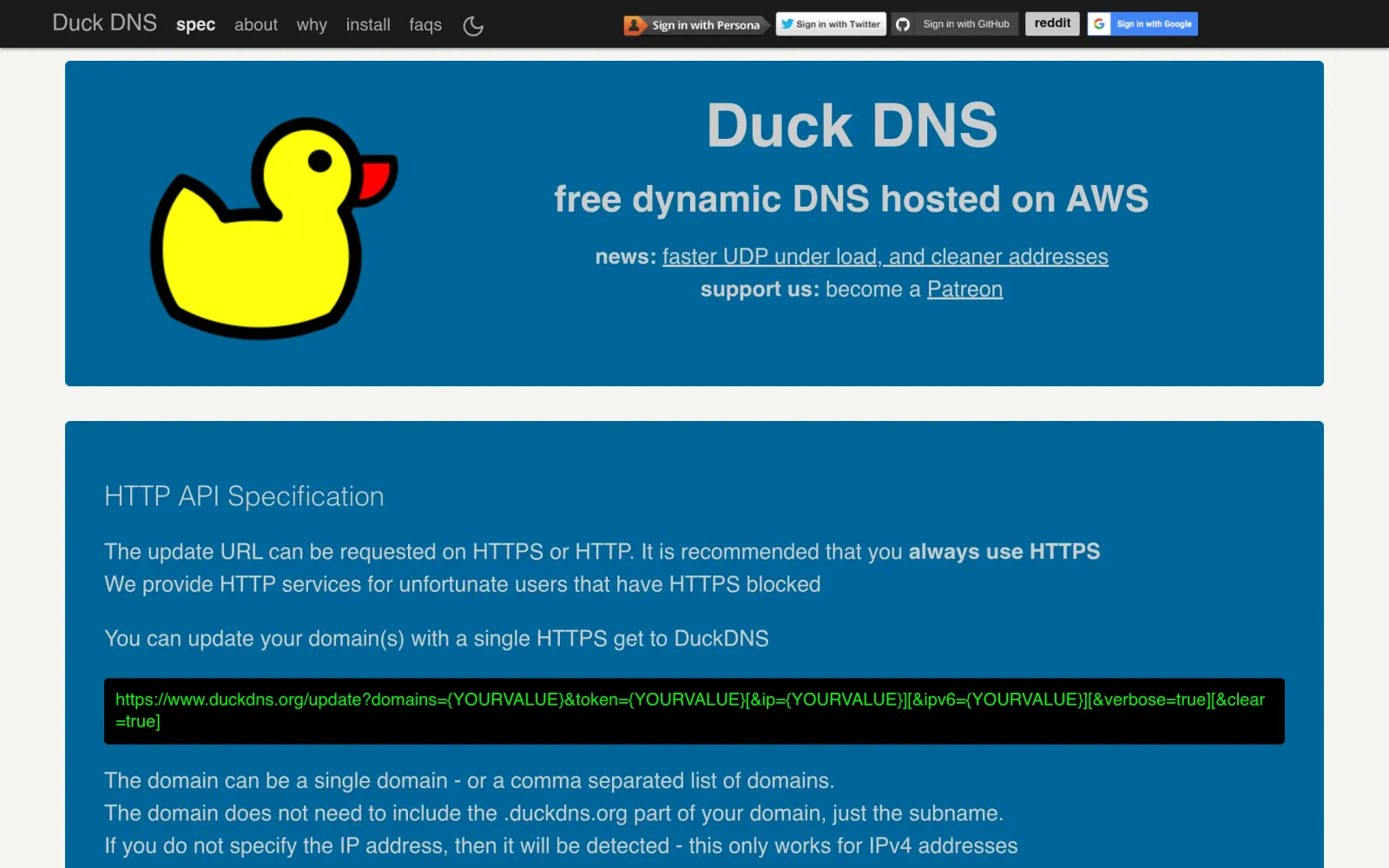Click the Duck DNS brand logo text
The image size is (1389, 868).
point(104,23)
